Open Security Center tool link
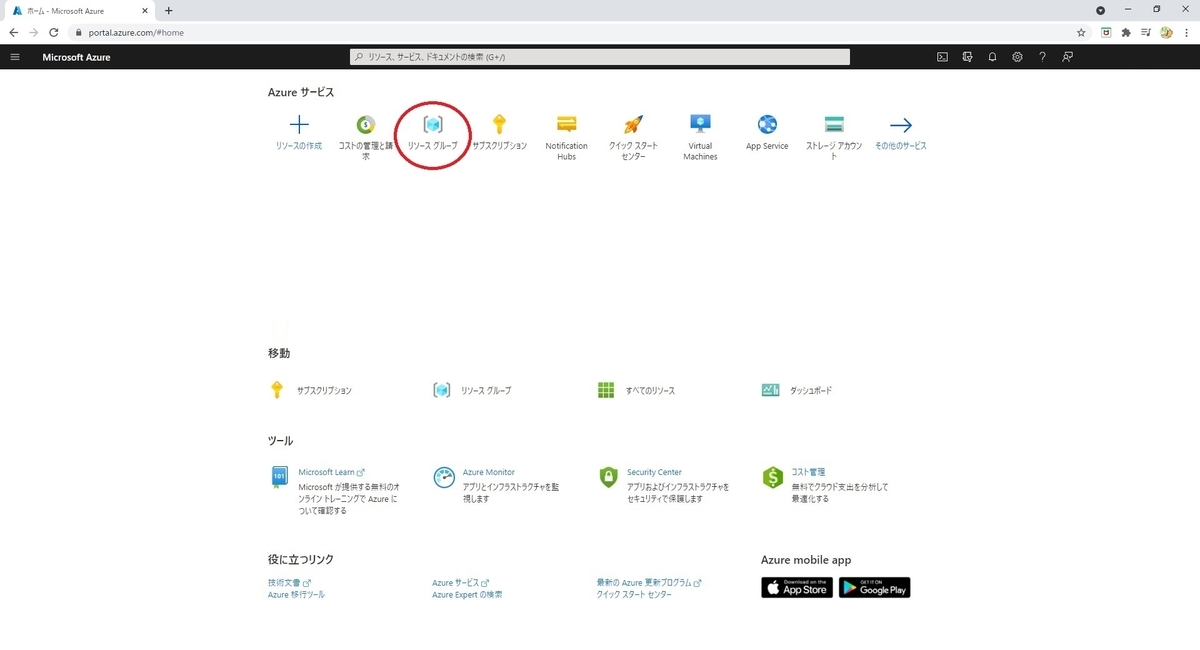1200x650 pixels. (654, 472)
